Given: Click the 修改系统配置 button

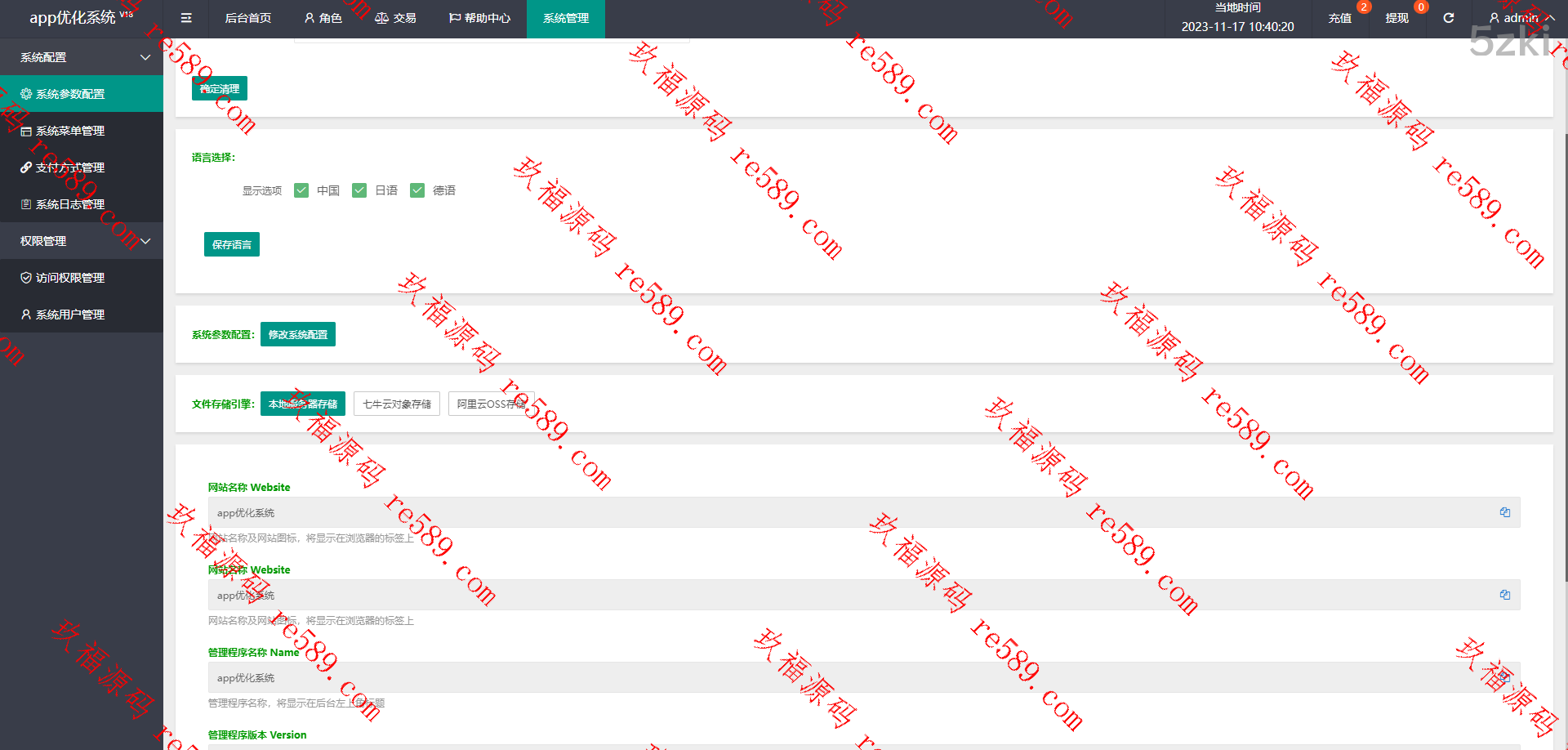Looking at the screenshot, I should click(x=298, y=334).
